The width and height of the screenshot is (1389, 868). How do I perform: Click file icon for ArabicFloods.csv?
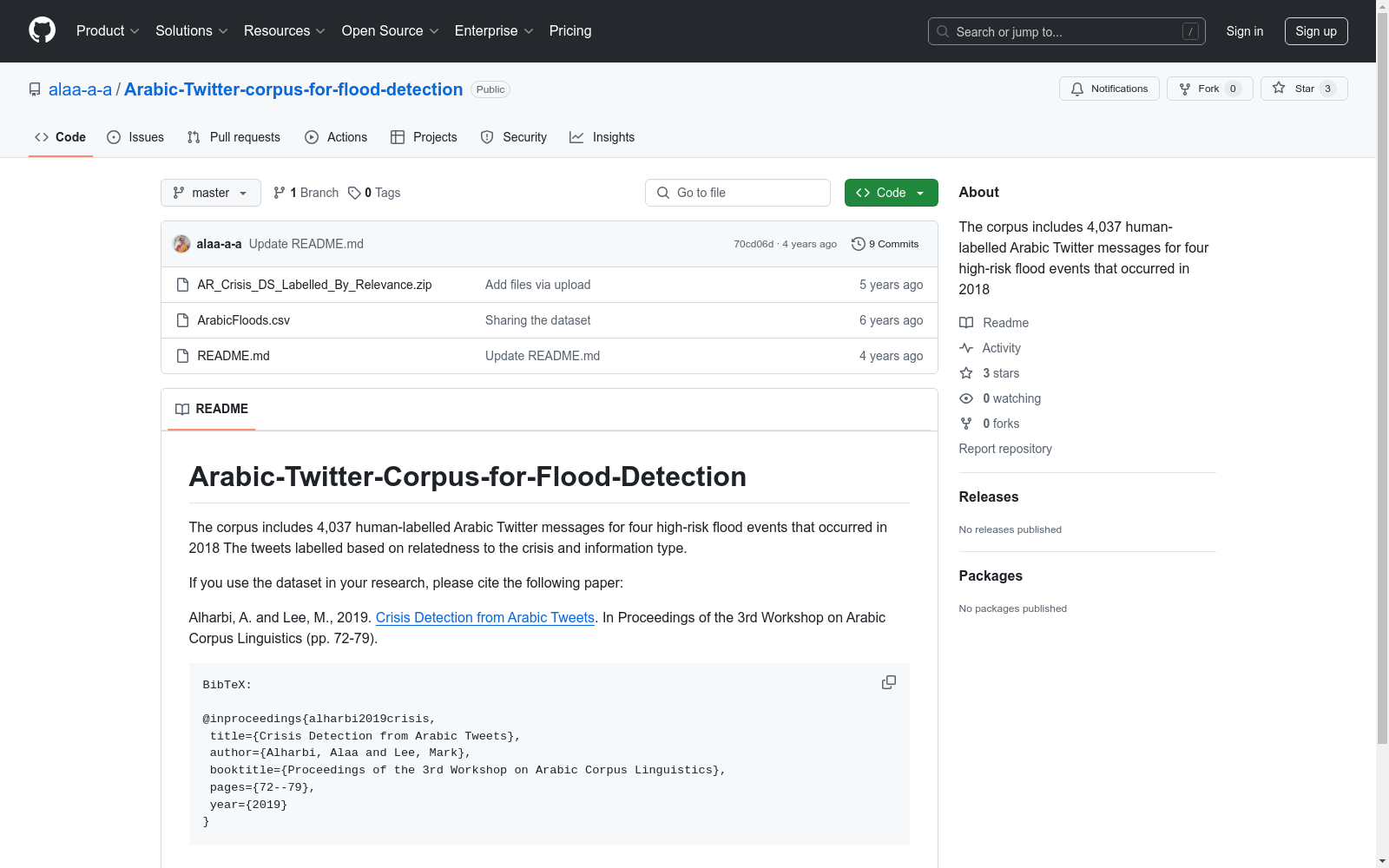tap(182, 320)
